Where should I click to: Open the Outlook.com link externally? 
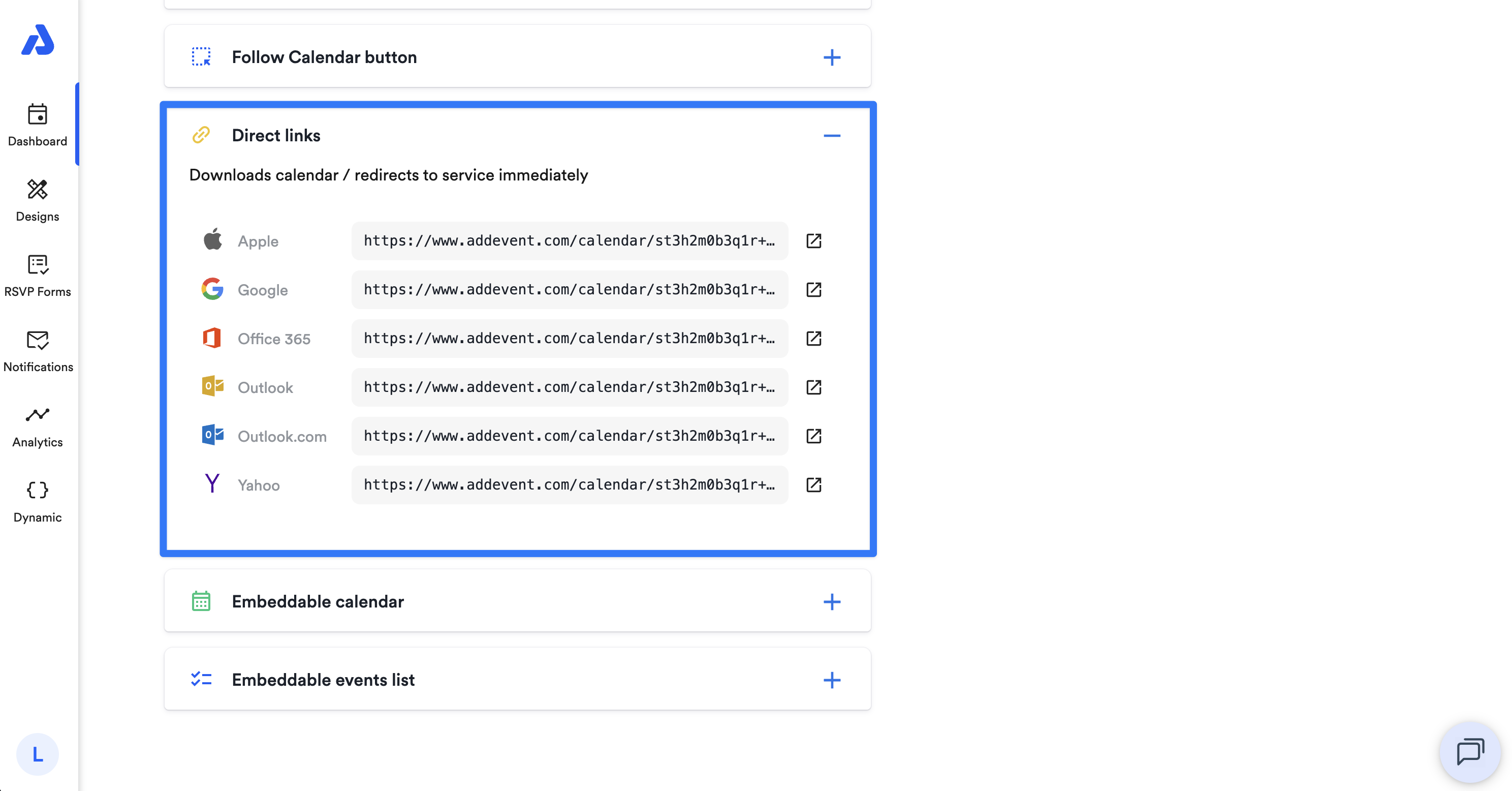tap(813, 436)
